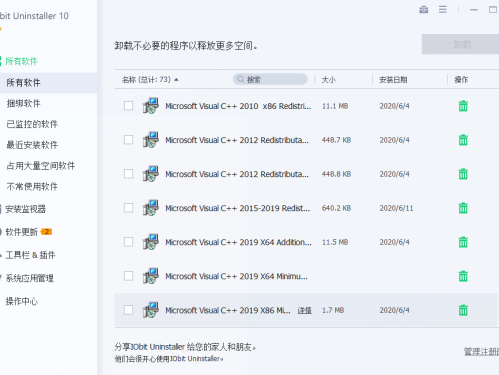
Task: Tick the Visual C++ 2019 X64 Addition checkbox
Action: (x=128, y=242)
